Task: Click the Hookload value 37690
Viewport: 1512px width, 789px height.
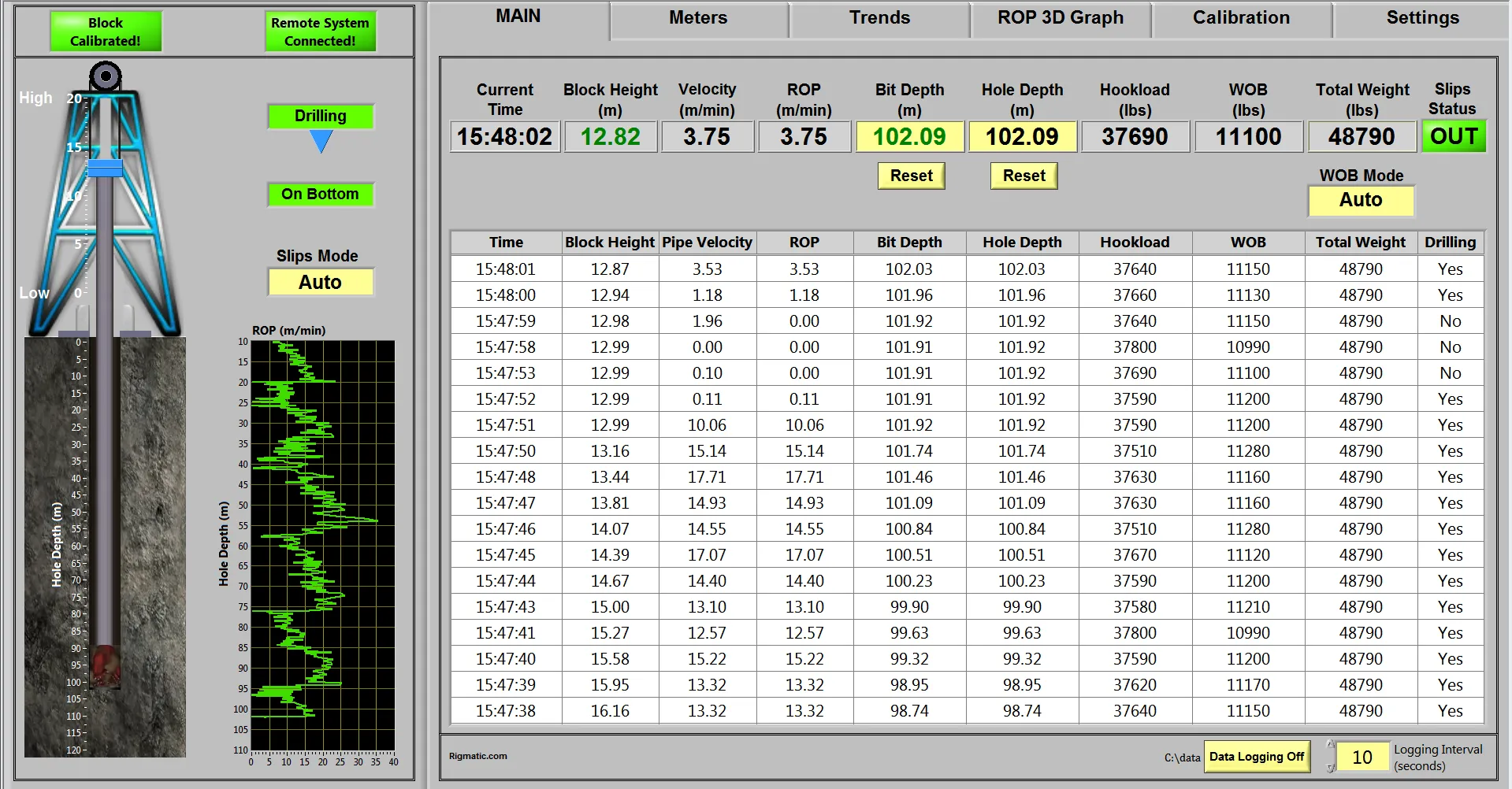Action: pos(1135,136)
